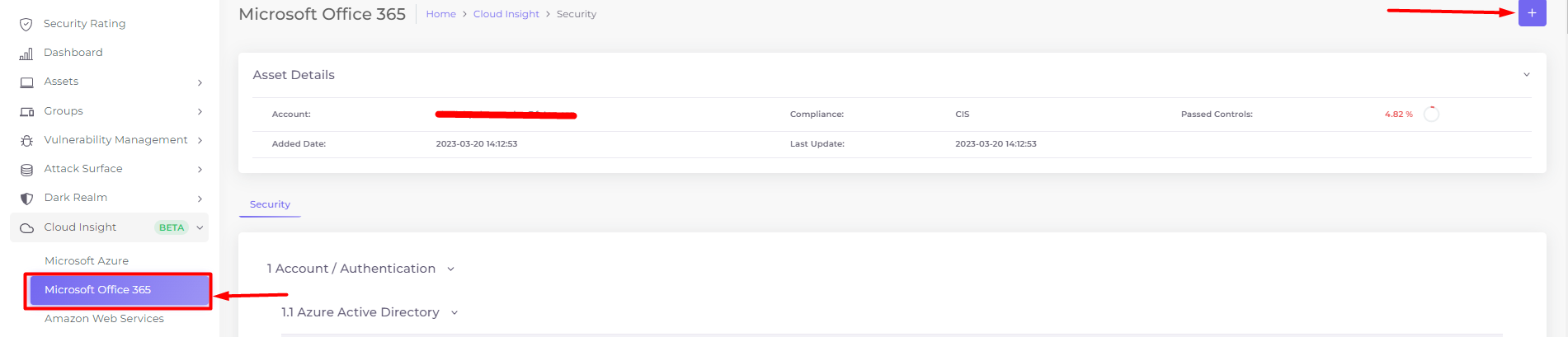Click the purple plus add button
The image size is (1568, 337).
tap(1532, 13)
